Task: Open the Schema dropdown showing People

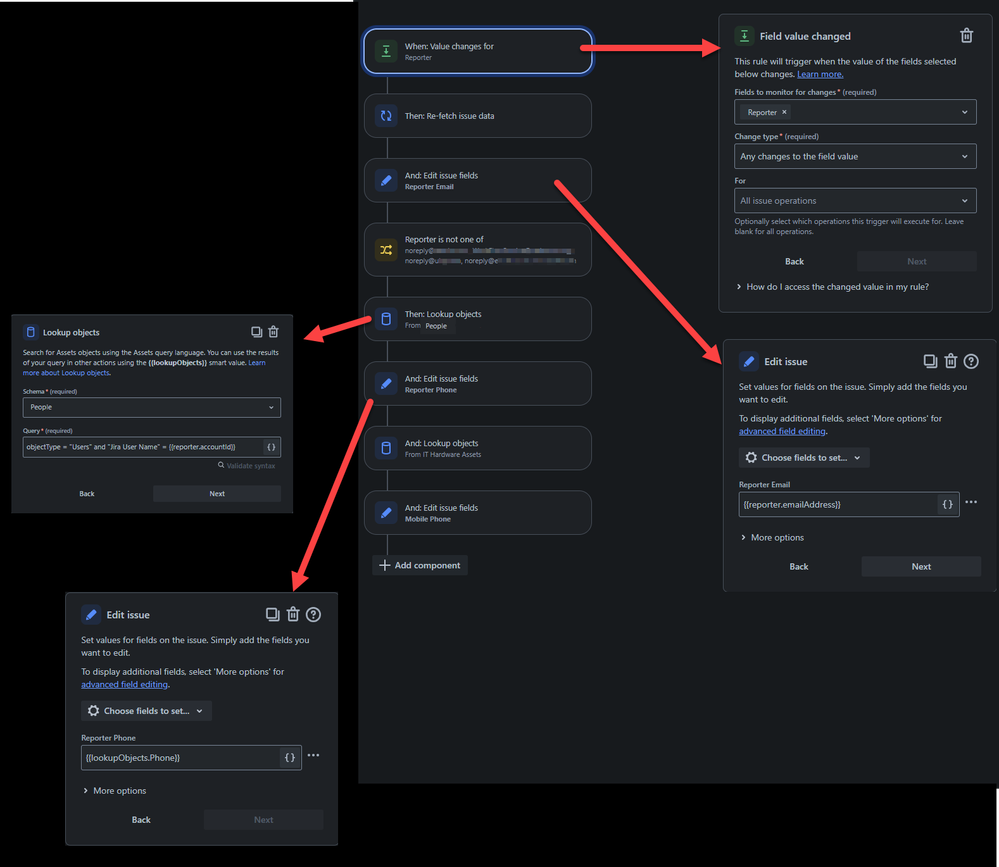Action: [x=151, y=407]
